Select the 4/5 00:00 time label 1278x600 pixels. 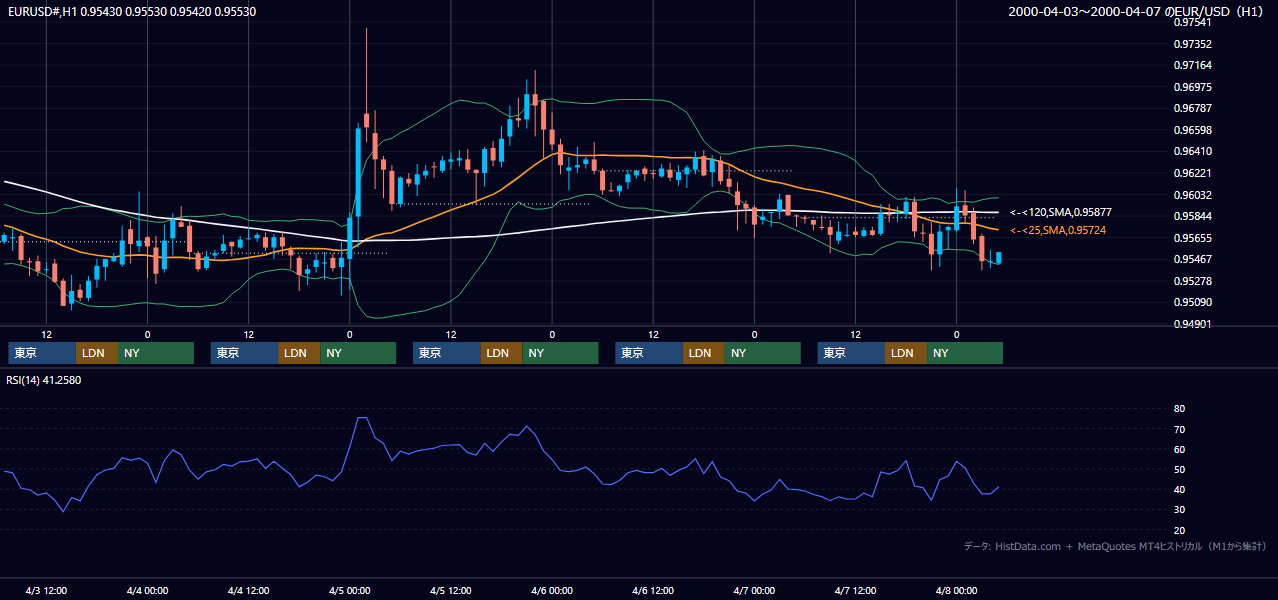point(349,590)
